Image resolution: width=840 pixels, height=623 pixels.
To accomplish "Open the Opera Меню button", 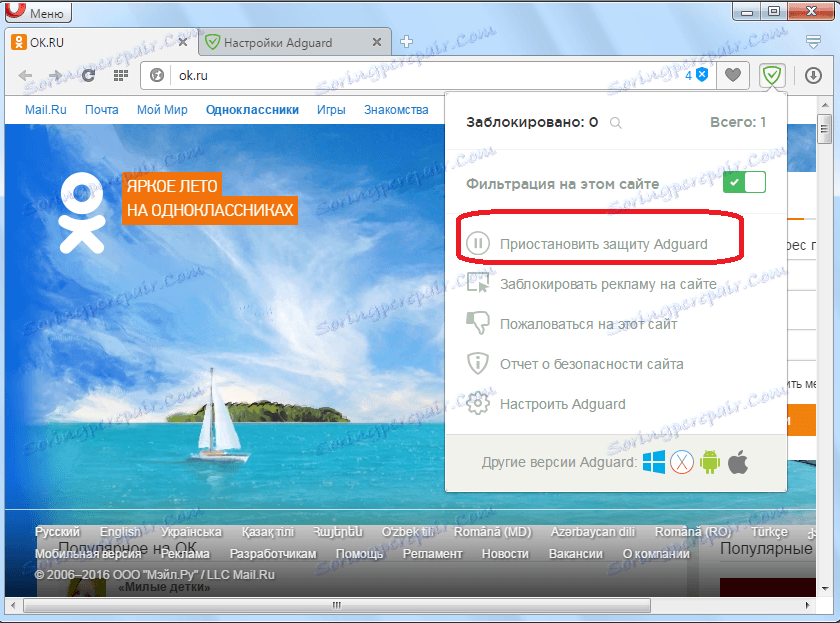I will point(38,12).
